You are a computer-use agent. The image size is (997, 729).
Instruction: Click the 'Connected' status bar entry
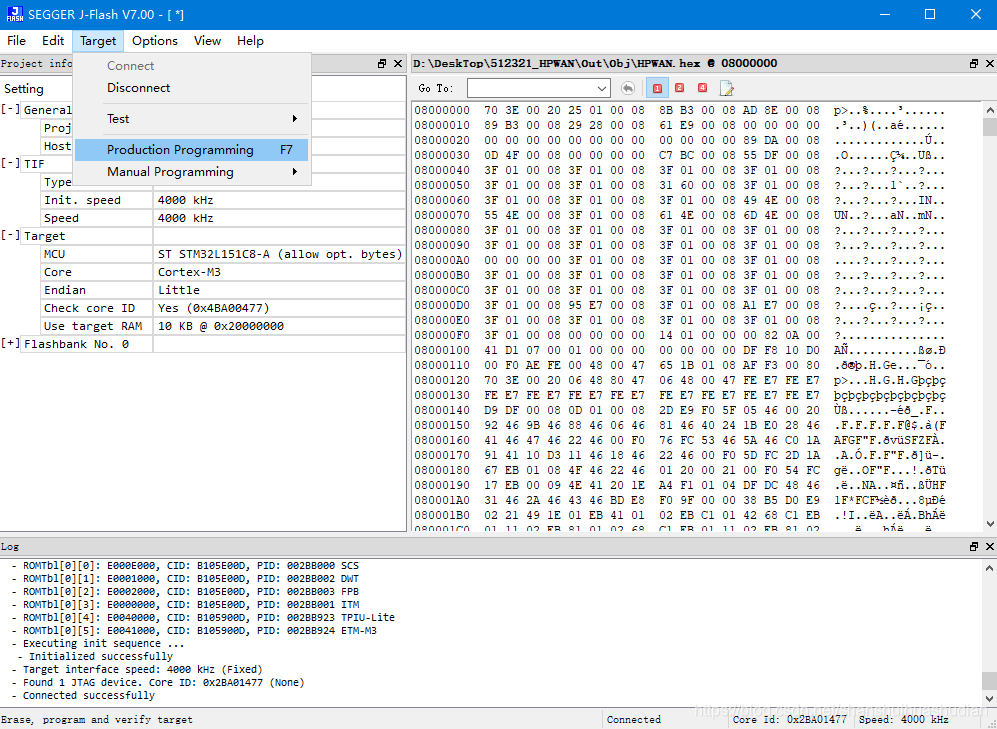pyautogui.click(x=634, y=719)
